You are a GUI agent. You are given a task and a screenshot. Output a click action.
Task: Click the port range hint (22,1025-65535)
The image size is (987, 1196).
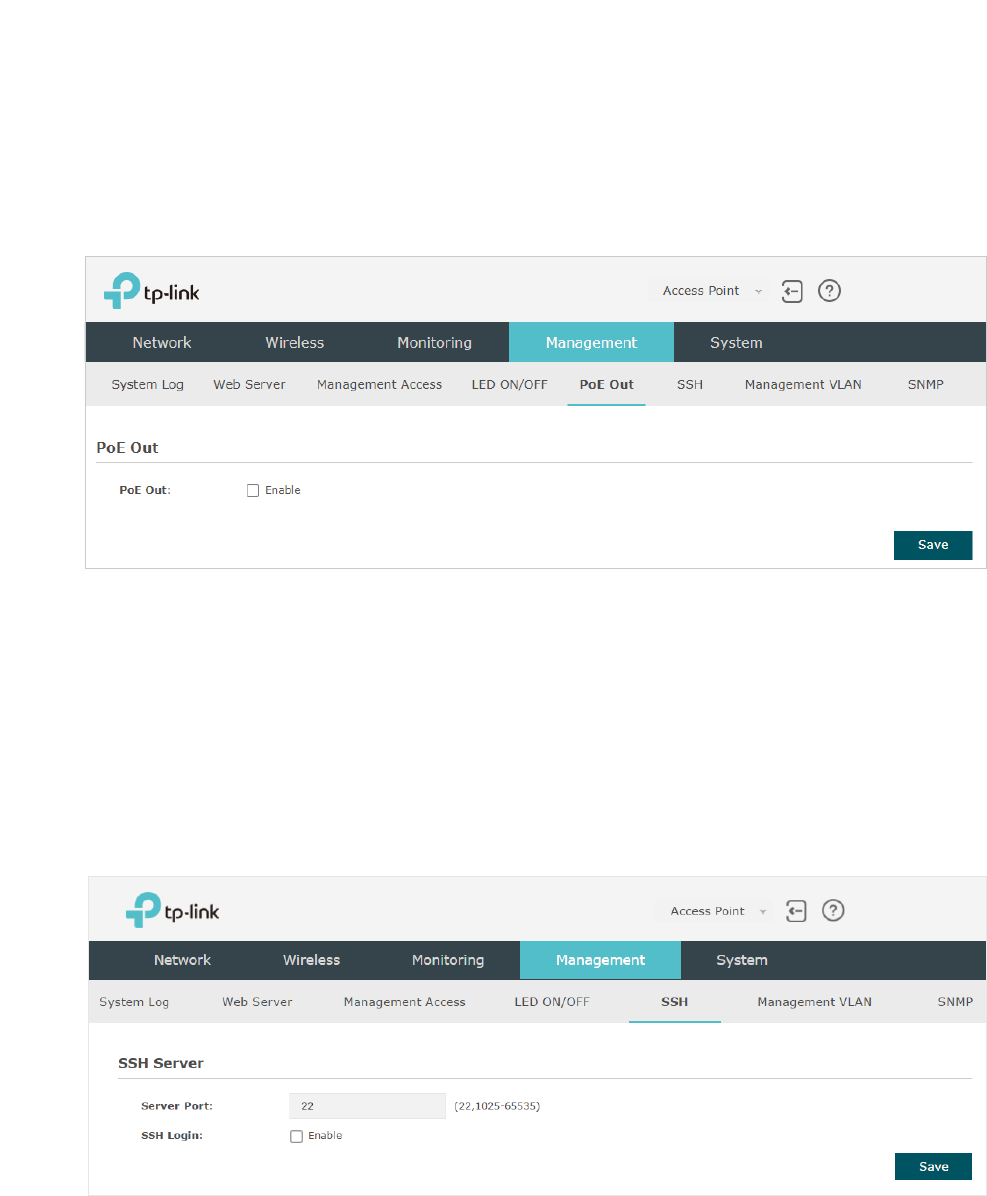[497, 1106]
